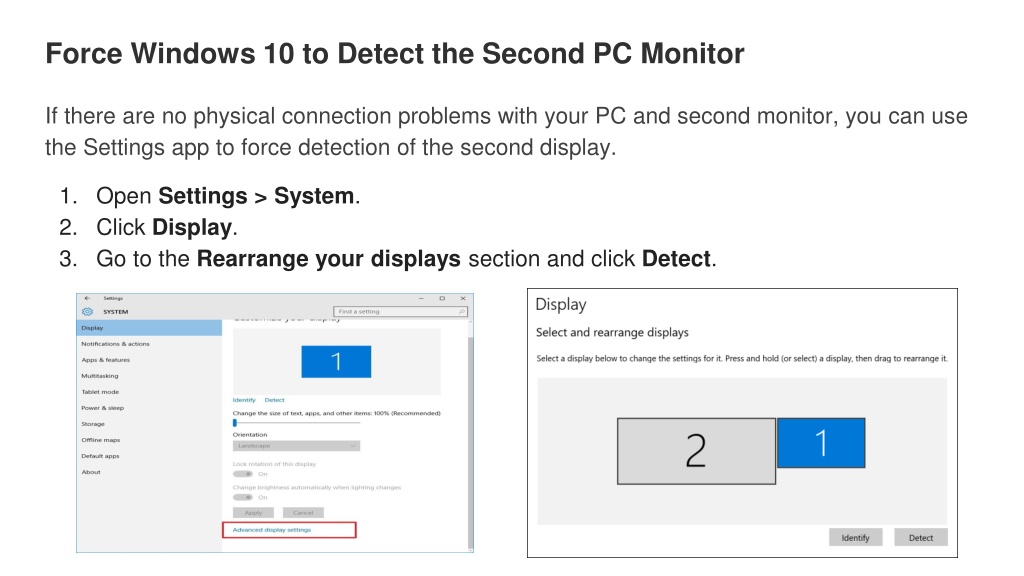
Task: Open Power & sleep settings
Action: 103,408
